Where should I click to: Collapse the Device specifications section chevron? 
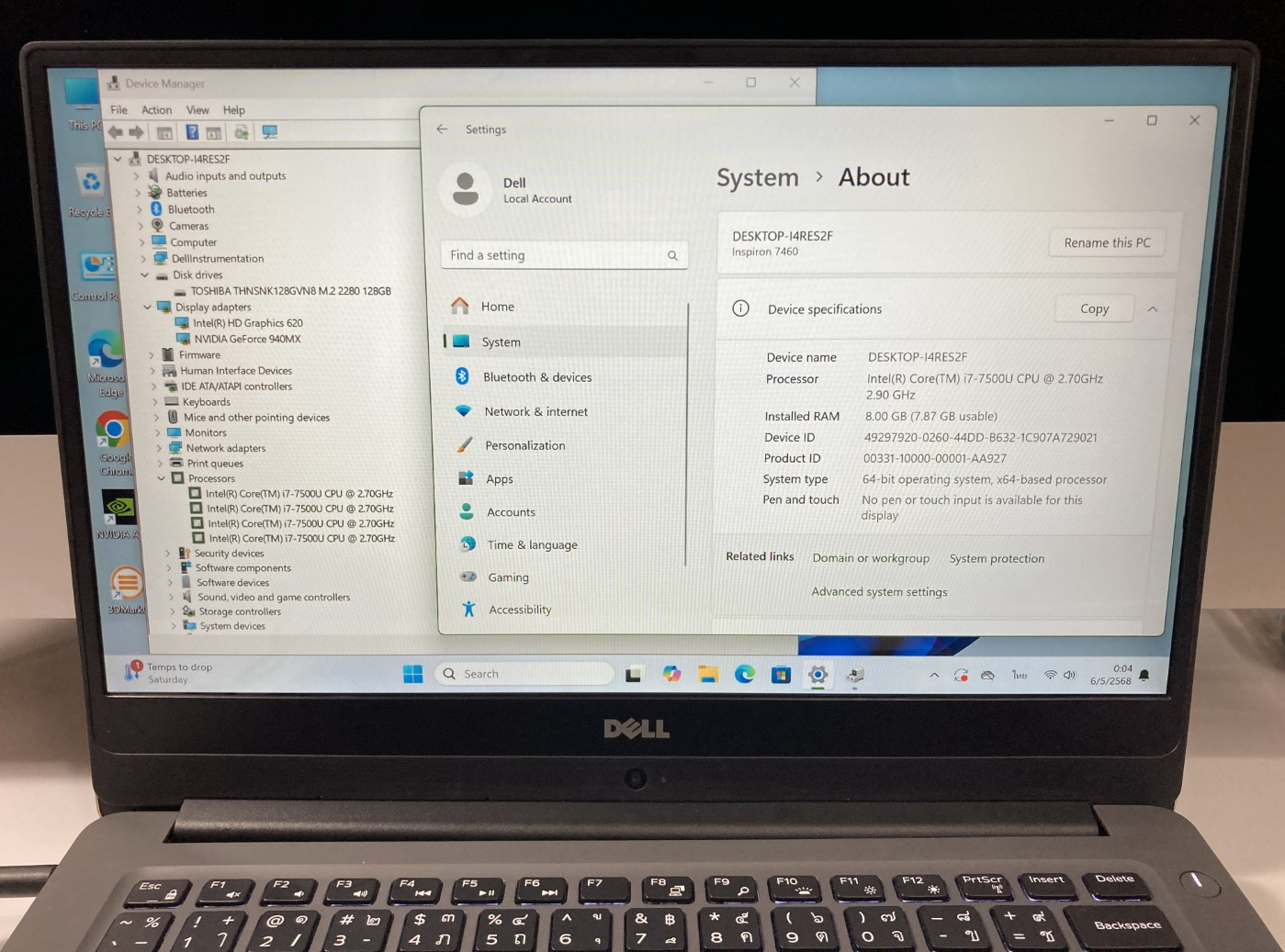(1153, 309)
